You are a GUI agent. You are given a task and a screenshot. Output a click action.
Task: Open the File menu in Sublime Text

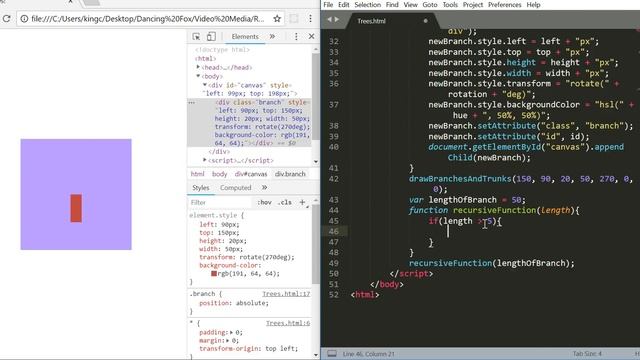click(328, 5)
